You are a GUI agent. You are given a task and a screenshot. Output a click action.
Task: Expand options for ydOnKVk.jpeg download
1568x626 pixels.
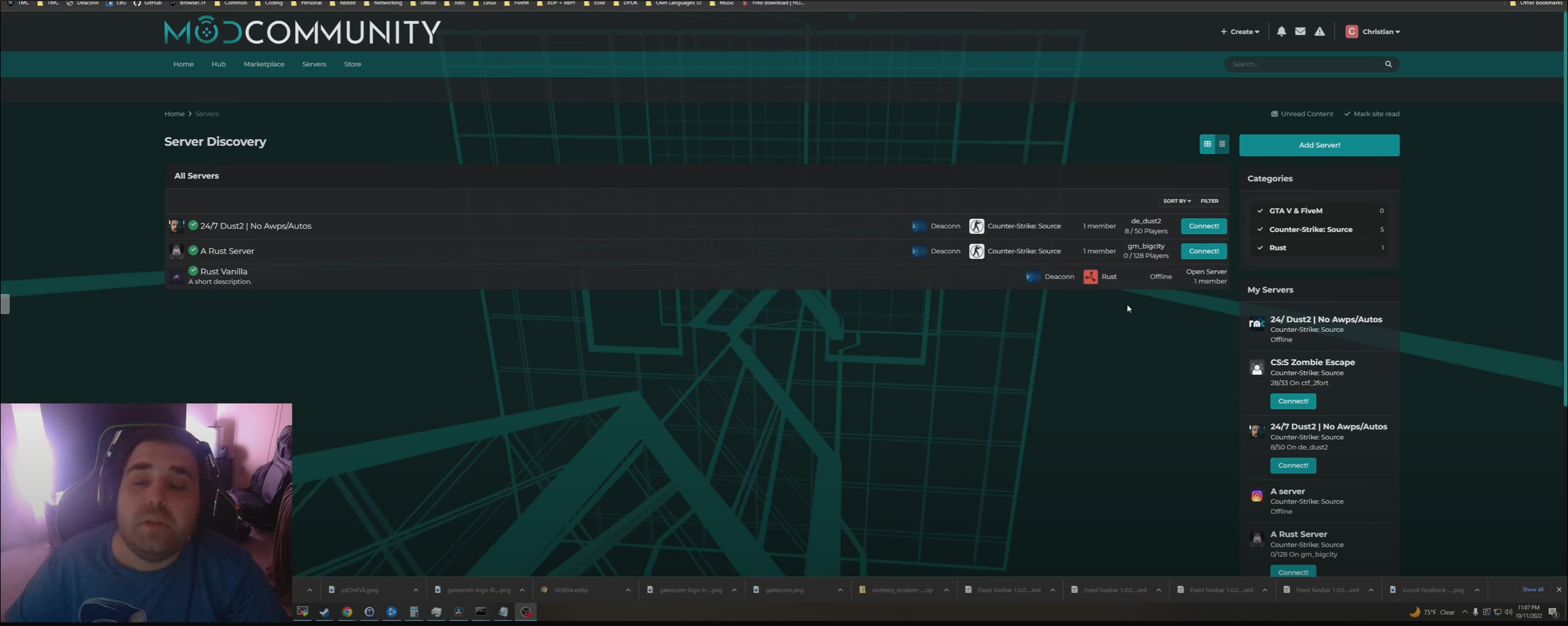pos(416,590)
